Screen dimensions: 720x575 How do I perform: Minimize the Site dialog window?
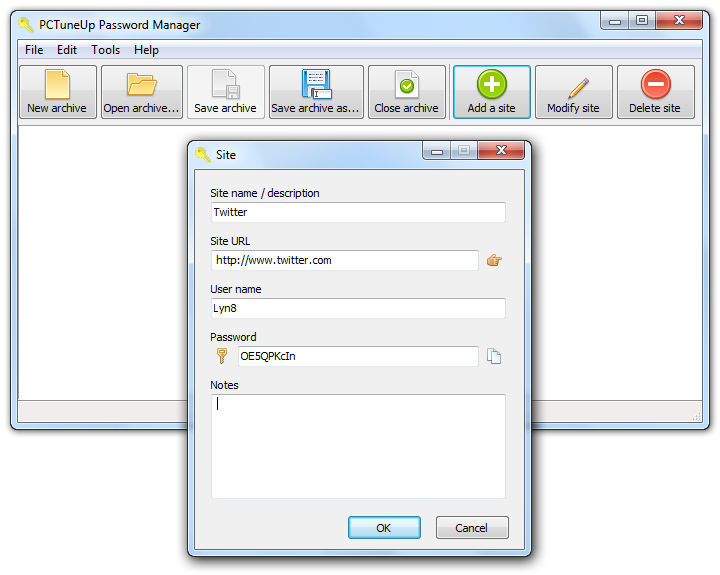click(x=437, y=151)
